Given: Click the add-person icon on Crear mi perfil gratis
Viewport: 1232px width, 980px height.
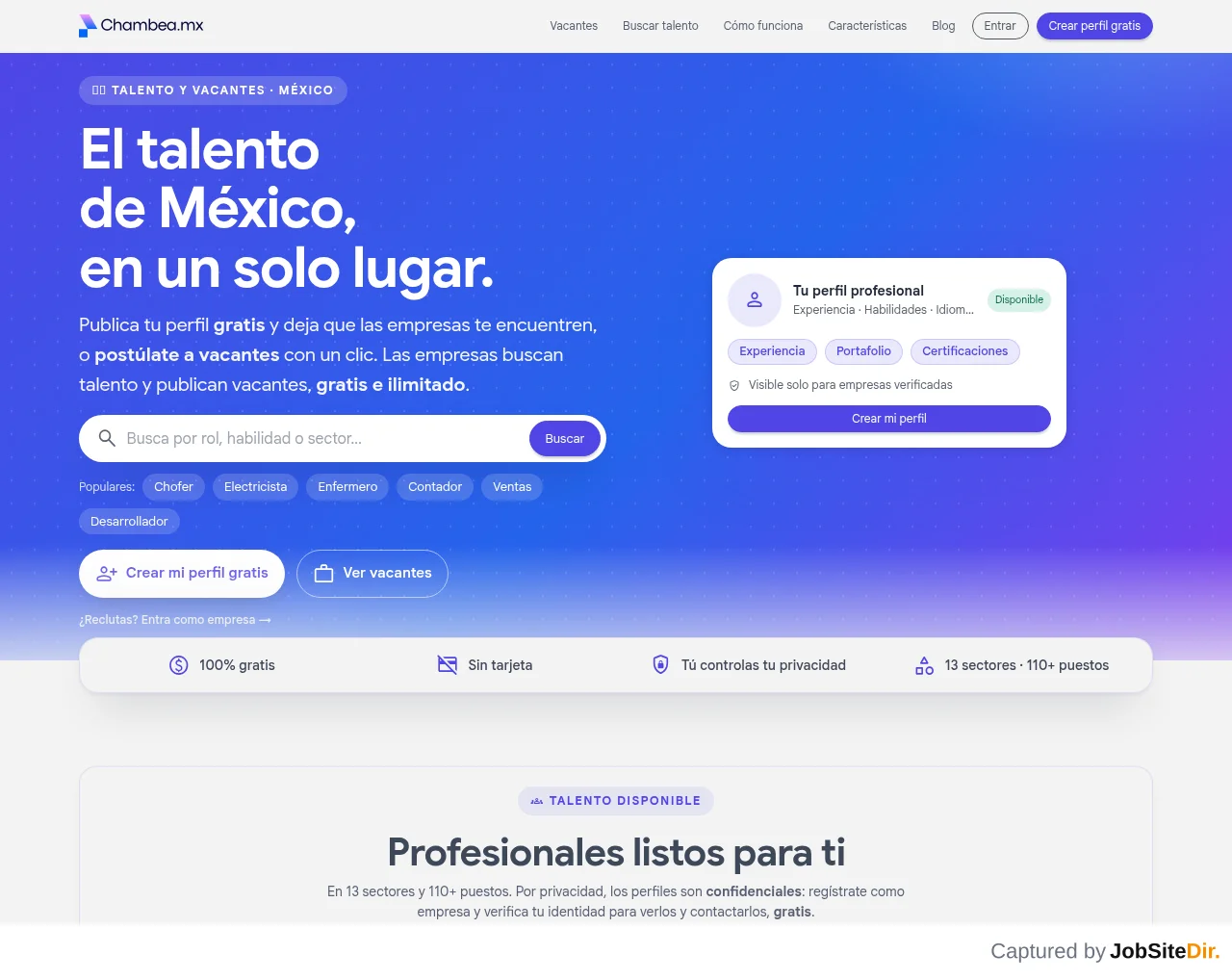Looking at the screenshot, I should [107, 574].
